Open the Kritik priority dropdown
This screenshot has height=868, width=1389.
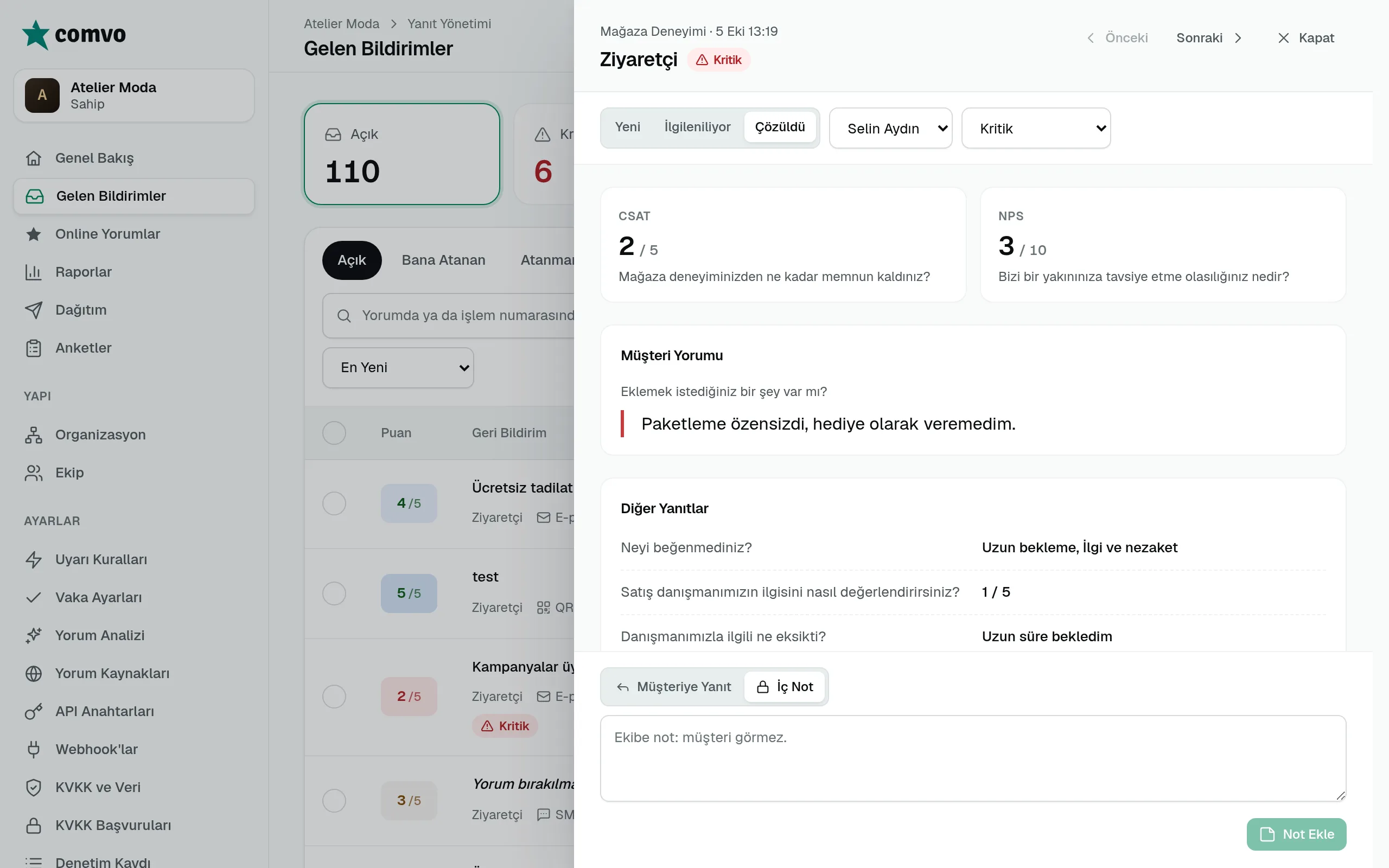1036,128
